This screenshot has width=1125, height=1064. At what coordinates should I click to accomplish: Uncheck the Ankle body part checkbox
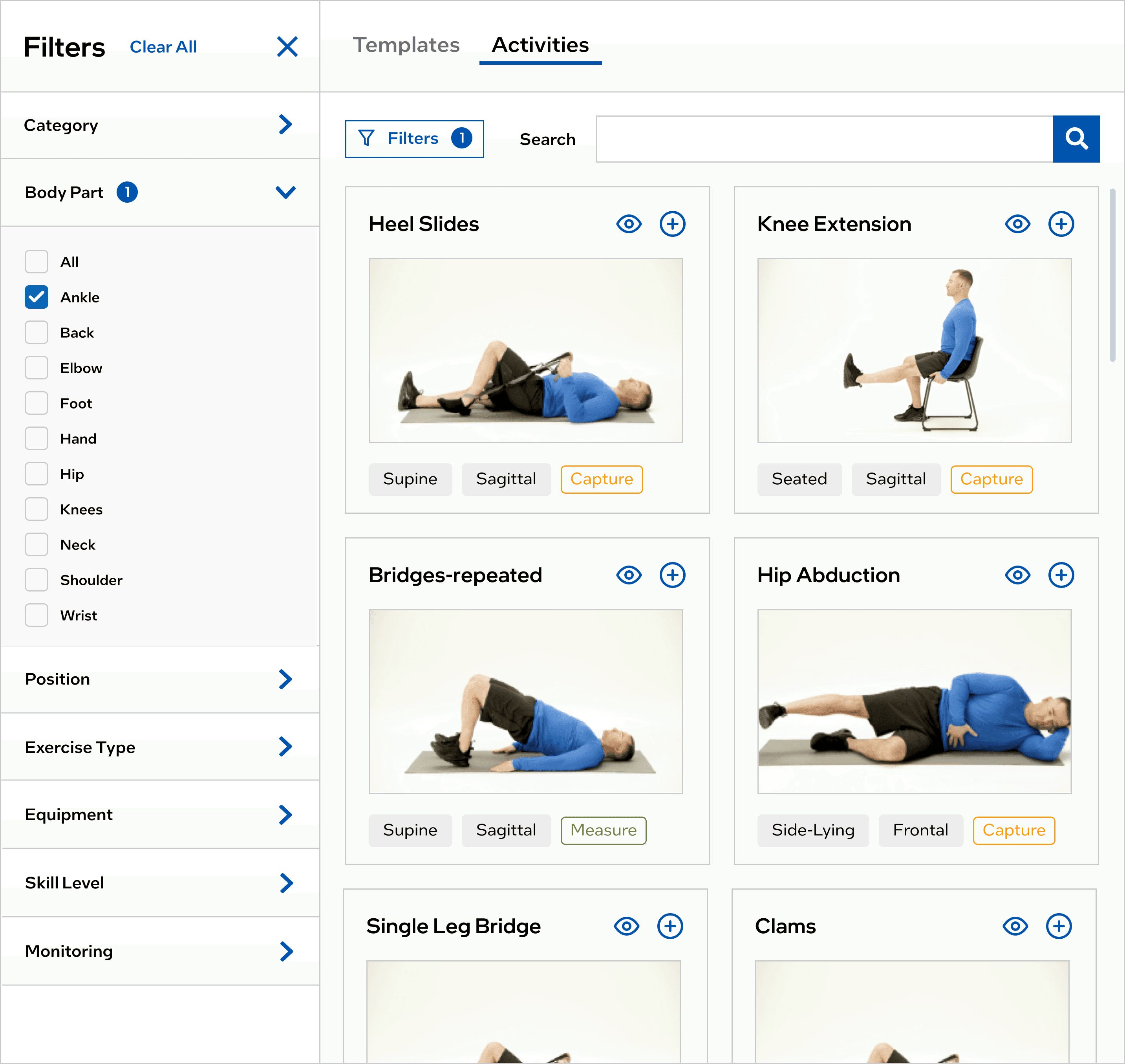(x=36, y=297)
